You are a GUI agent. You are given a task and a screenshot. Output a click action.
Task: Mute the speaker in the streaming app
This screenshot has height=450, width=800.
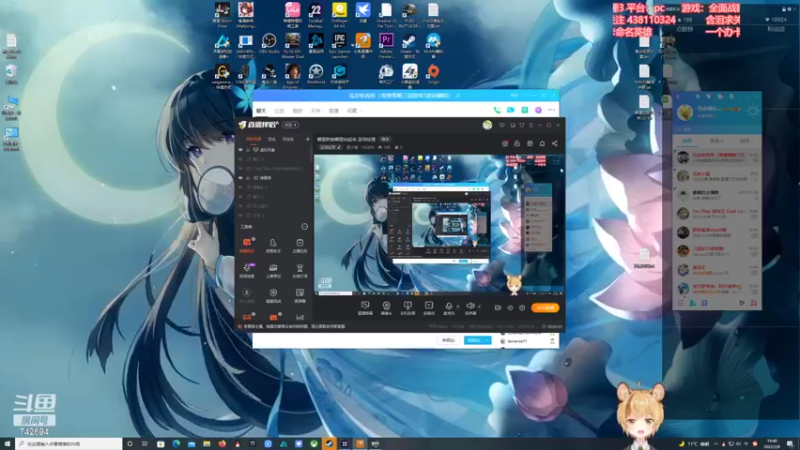tap(470, 306)
